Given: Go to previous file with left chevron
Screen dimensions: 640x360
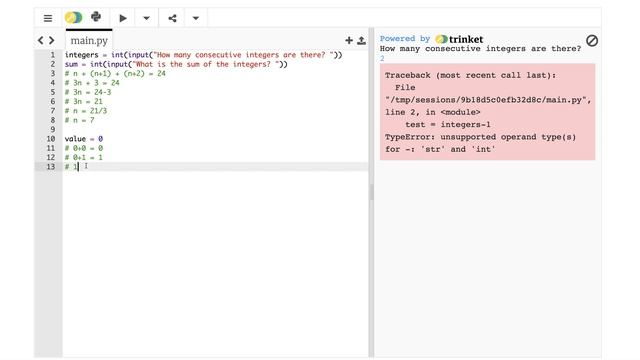Looking at the screenshot, I should pyautogui.click(x=40, y=40).
